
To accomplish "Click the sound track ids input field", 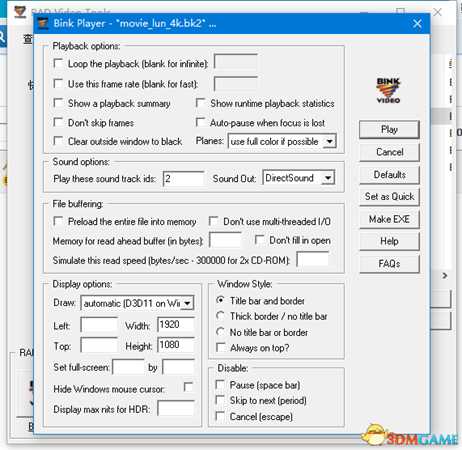I will pos(184,179).
